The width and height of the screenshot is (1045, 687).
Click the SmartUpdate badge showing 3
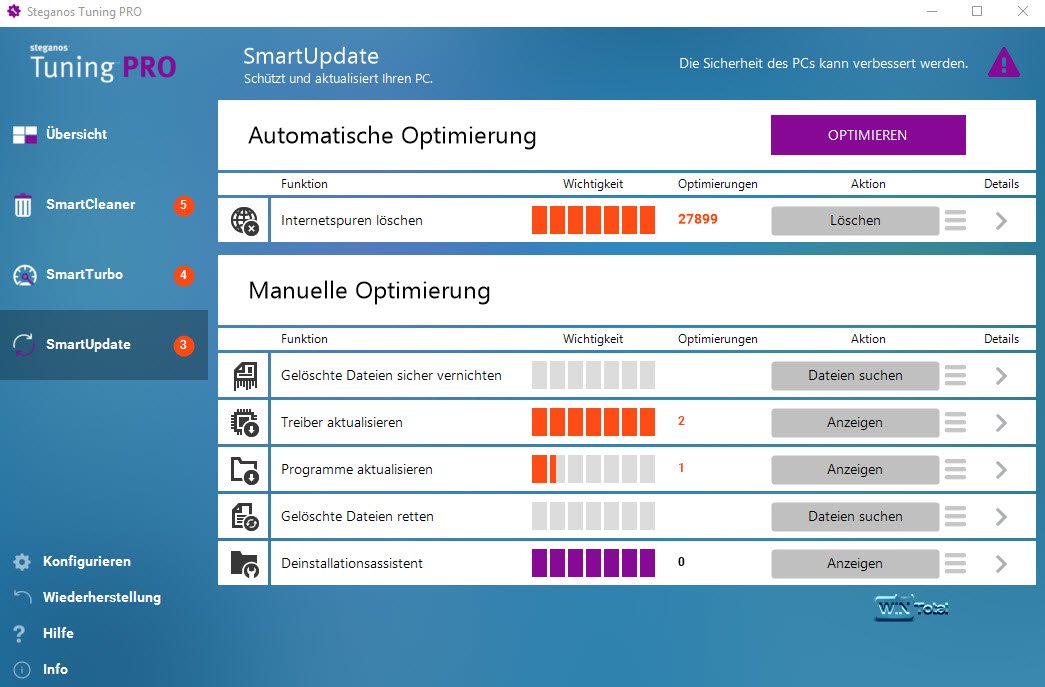[183, 345]
